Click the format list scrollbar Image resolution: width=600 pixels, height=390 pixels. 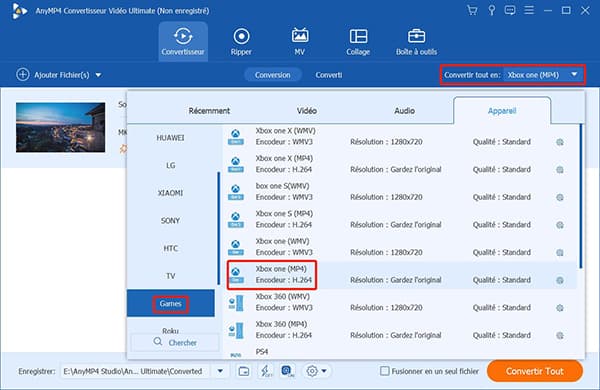(x=581, y=196)
